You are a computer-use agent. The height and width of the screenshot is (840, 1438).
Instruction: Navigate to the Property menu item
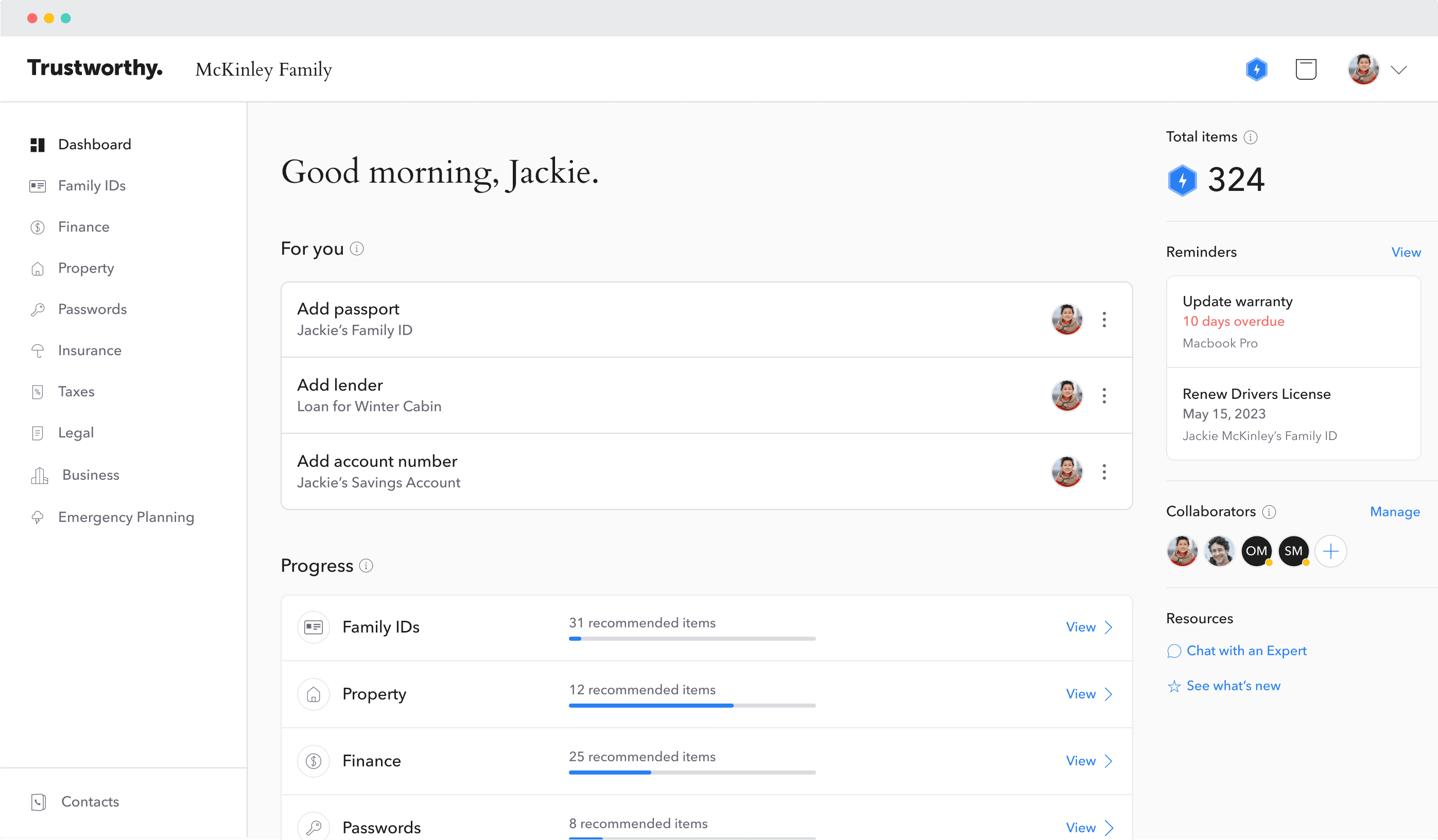click(86, 268)
